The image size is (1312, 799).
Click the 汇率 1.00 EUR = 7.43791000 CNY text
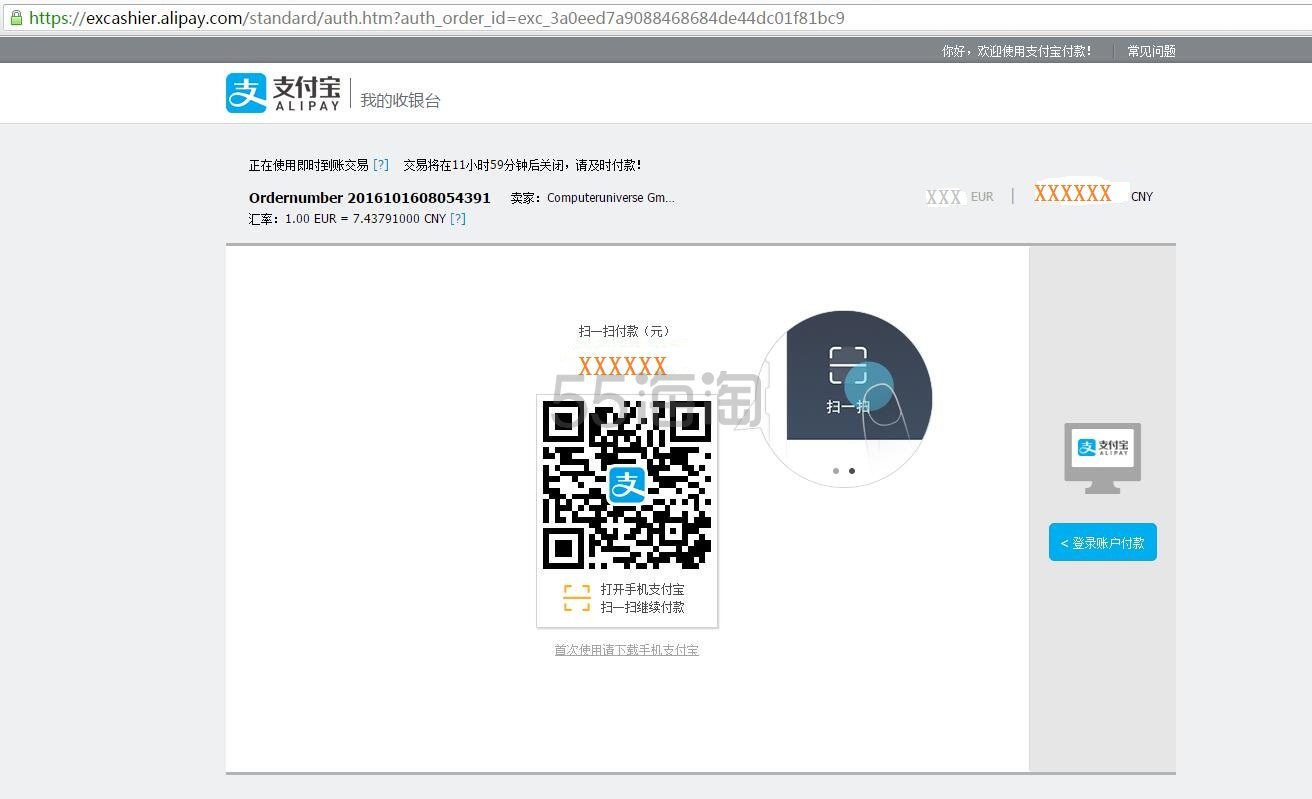[x=348, y=218]
